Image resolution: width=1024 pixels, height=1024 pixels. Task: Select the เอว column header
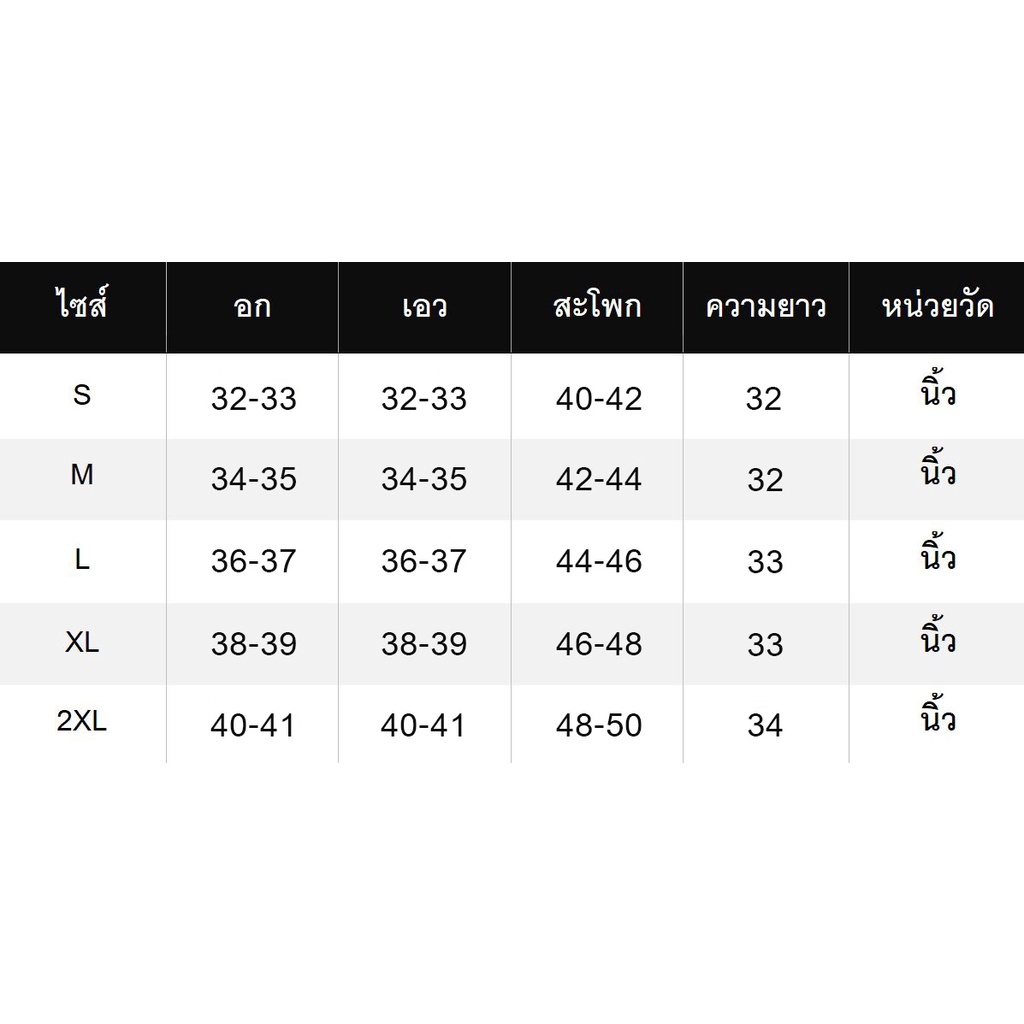point(424,307)
